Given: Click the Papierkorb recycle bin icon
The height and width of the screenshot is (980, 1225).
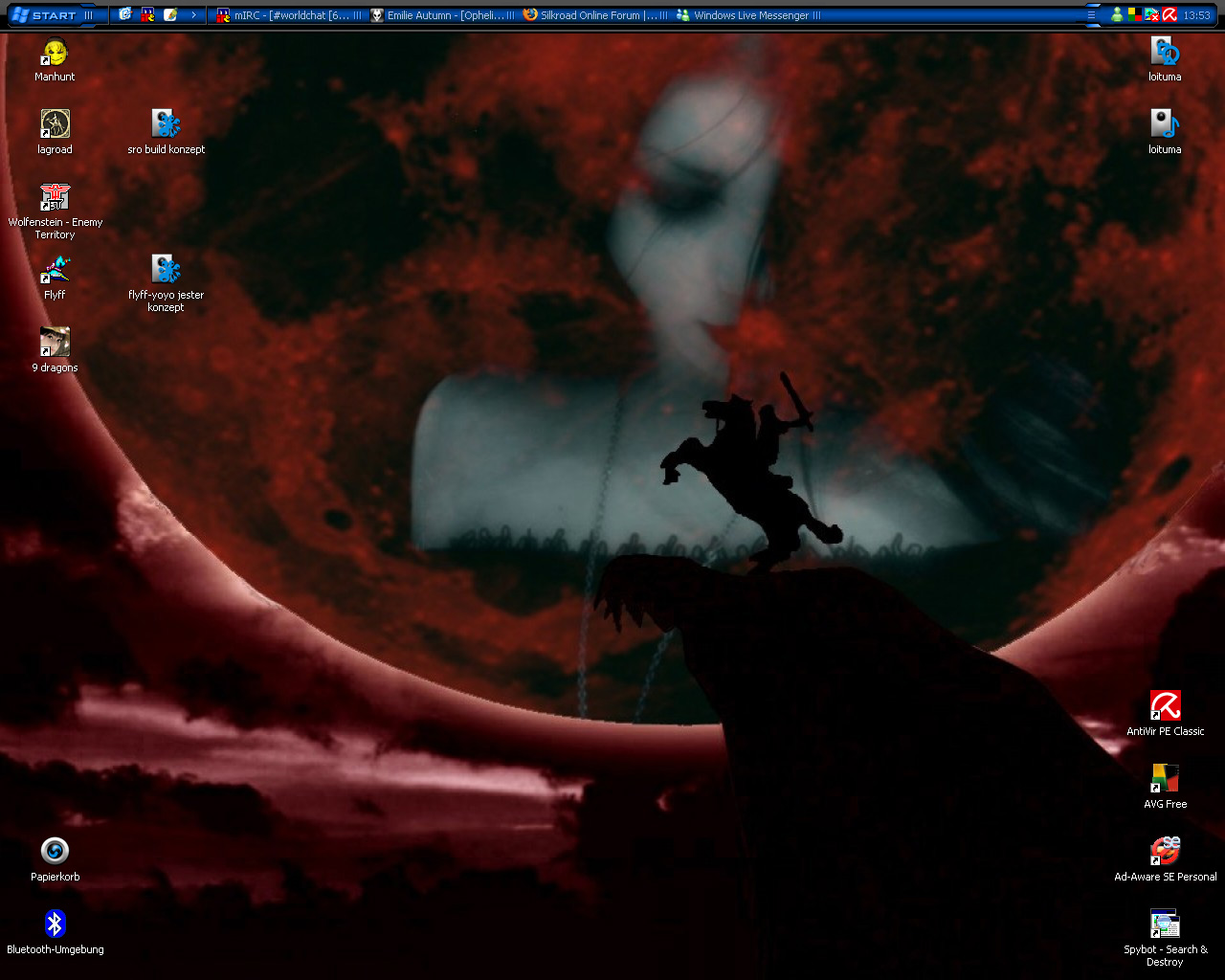Looking at the screenshot, I should tap(55, 853).
